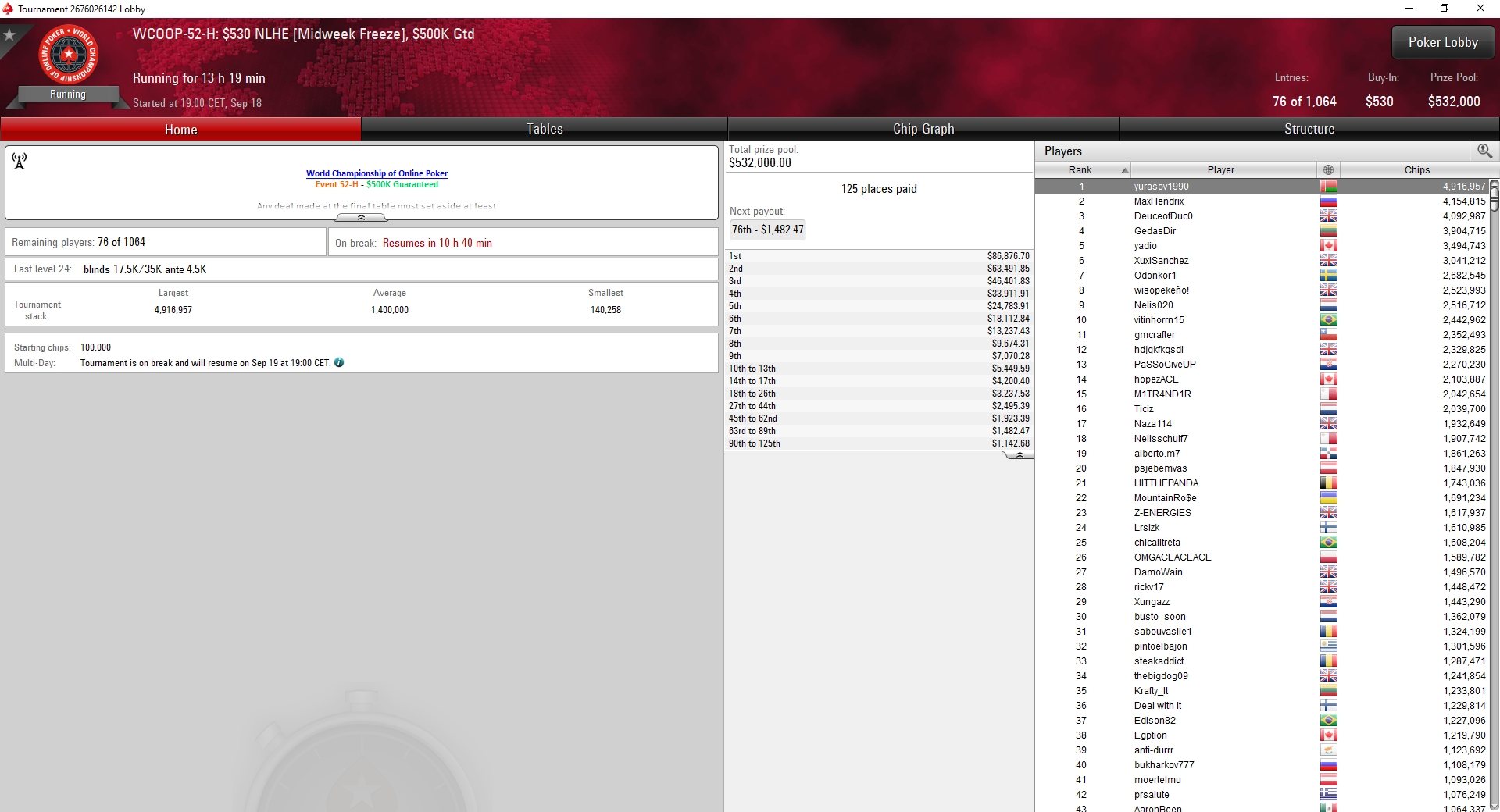Select player DamoWain in the list
The width and height of the screenshot is (1500, 812).
pos(1262,572)
